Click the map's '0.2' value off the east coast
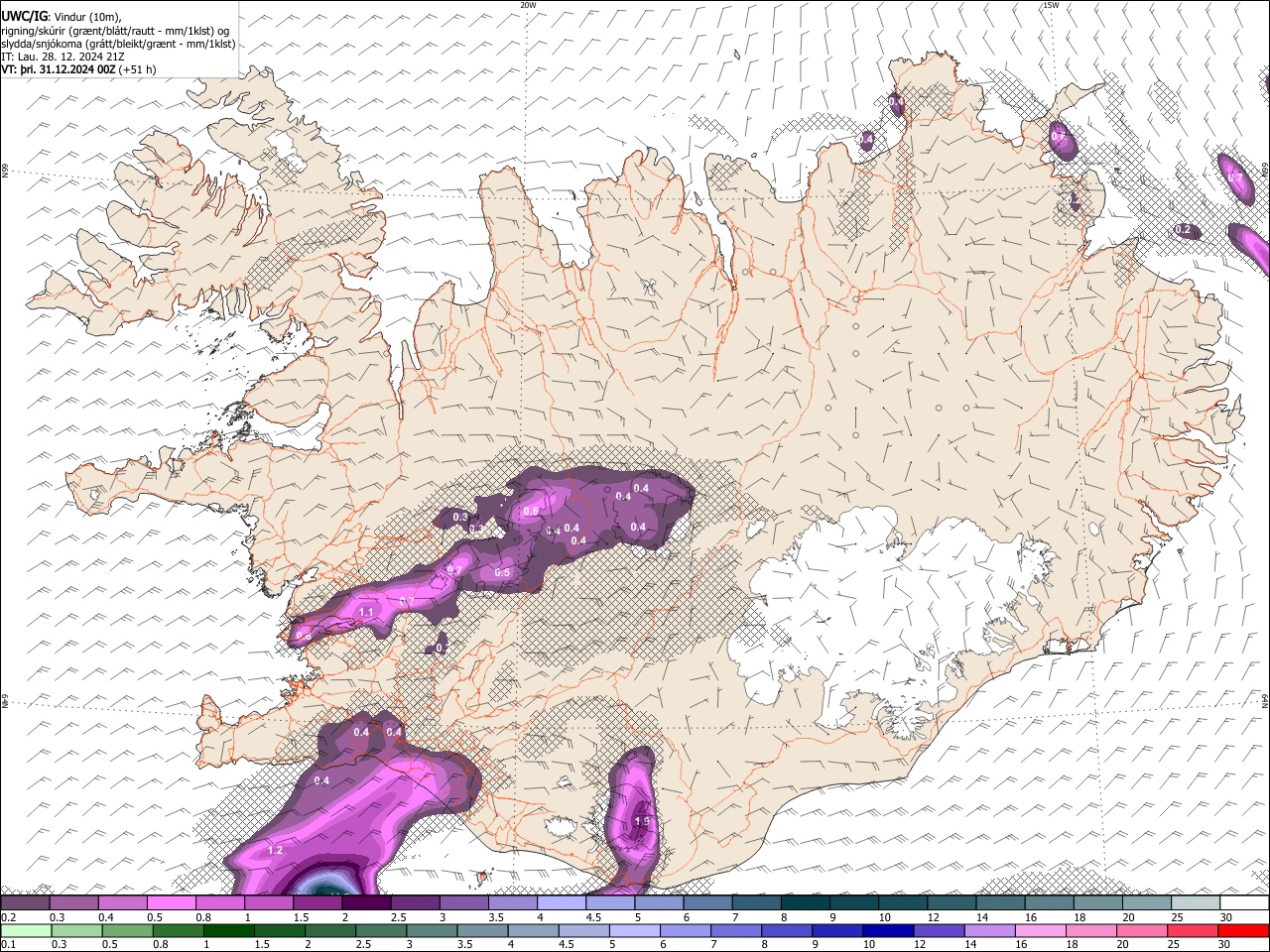Screen dimensions: 1270x952 pyautogui.click(x=1183, y=229)
